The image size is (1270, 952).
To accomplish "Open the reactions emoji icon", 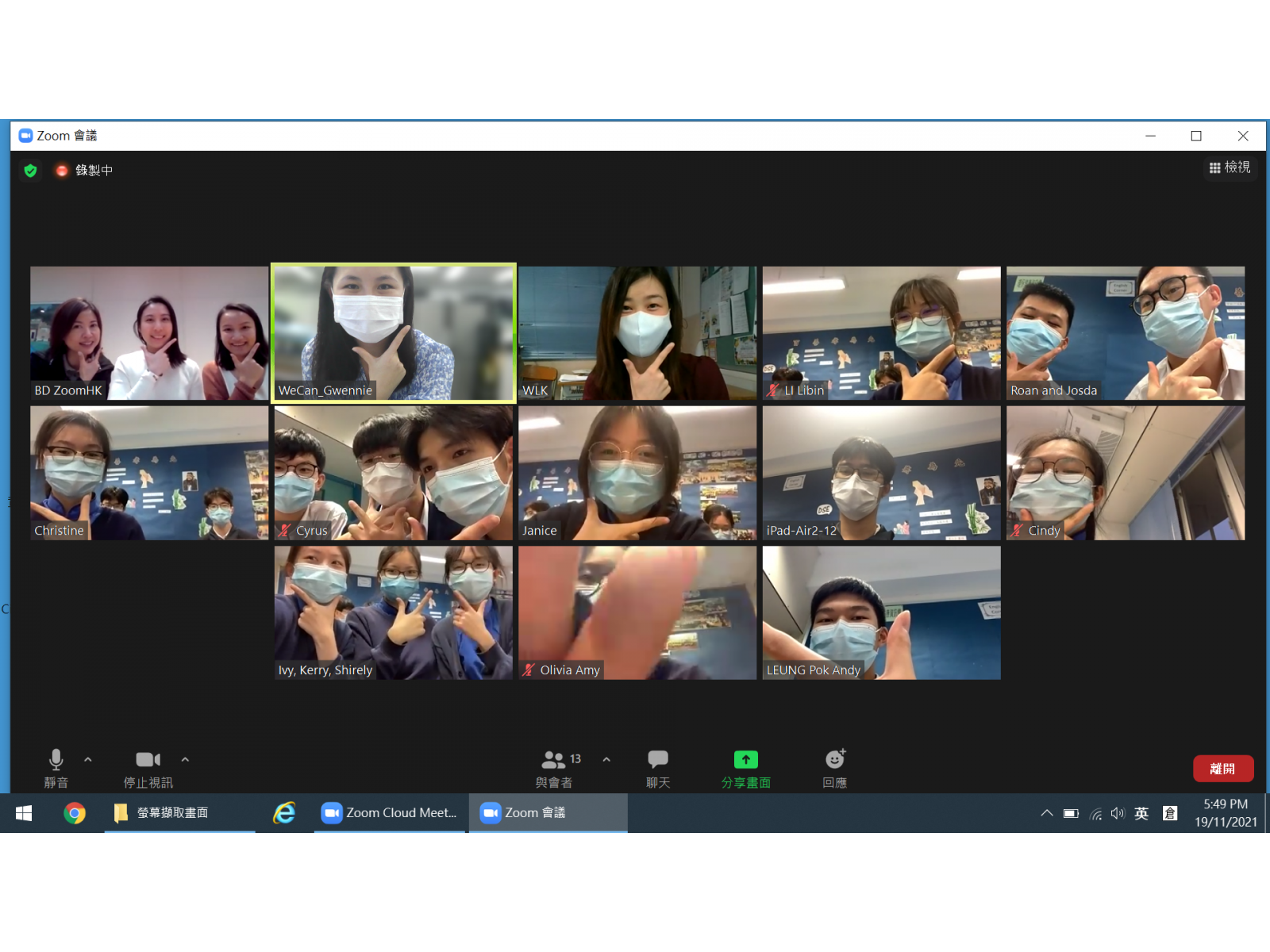I will click(x=834, y=760).
